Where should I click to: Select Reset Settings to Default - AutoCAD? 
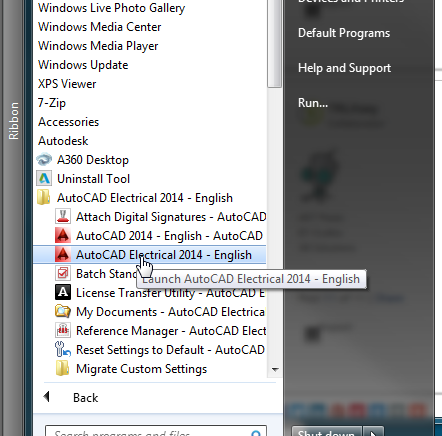[x=170, y=350]
